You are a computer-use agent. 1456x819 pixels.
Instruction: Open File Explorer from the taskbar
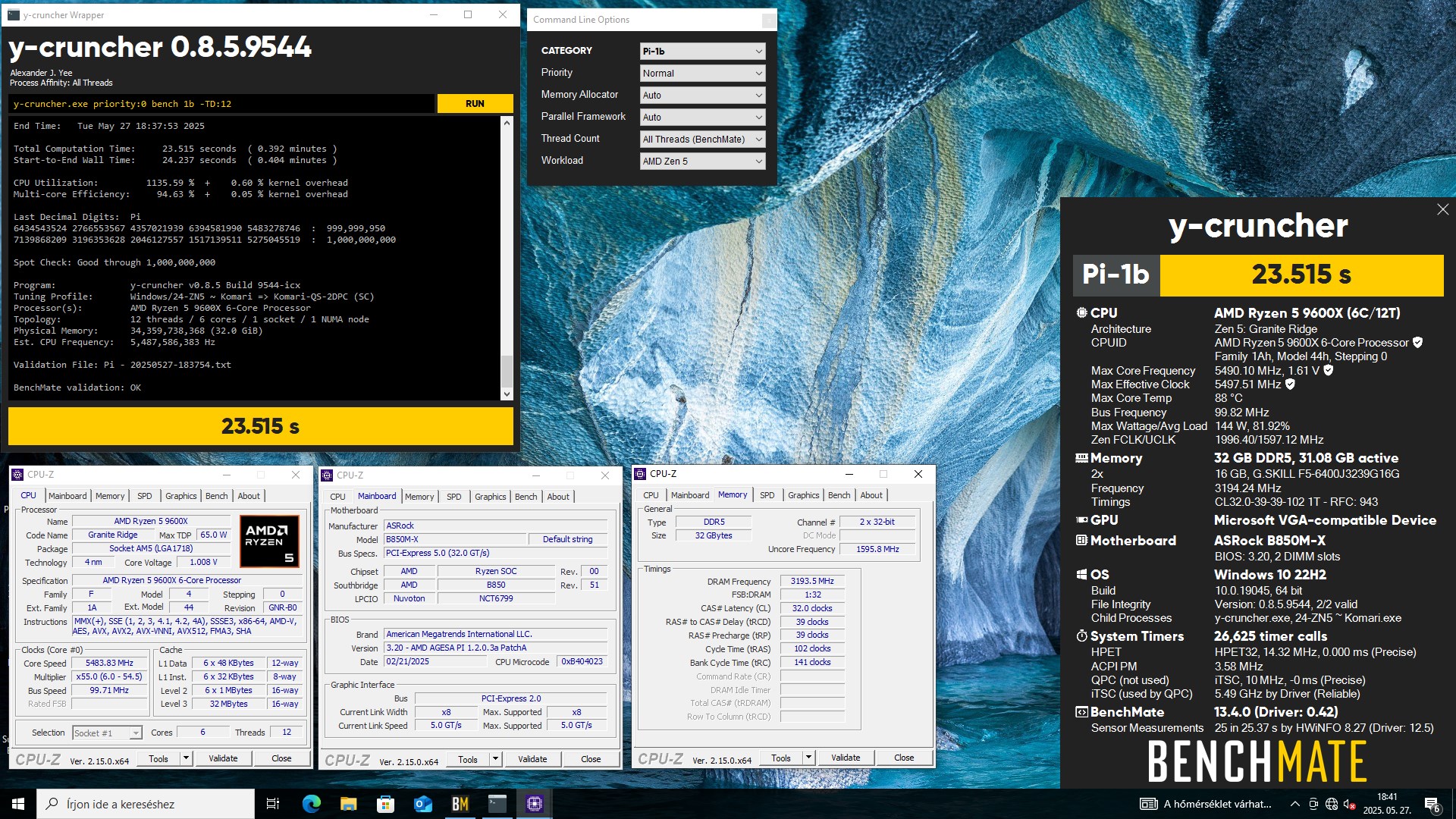coord(348,804)
